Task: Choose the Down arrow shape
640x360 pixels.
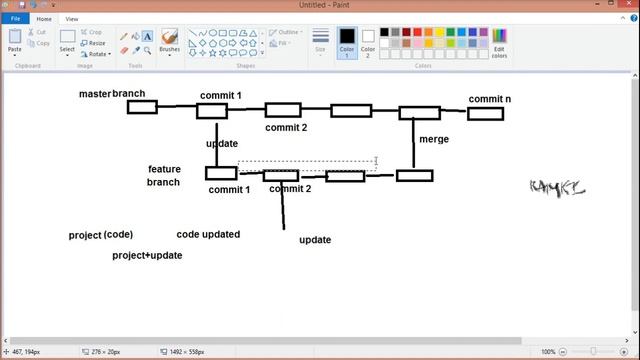Action: tap(193, 53)
